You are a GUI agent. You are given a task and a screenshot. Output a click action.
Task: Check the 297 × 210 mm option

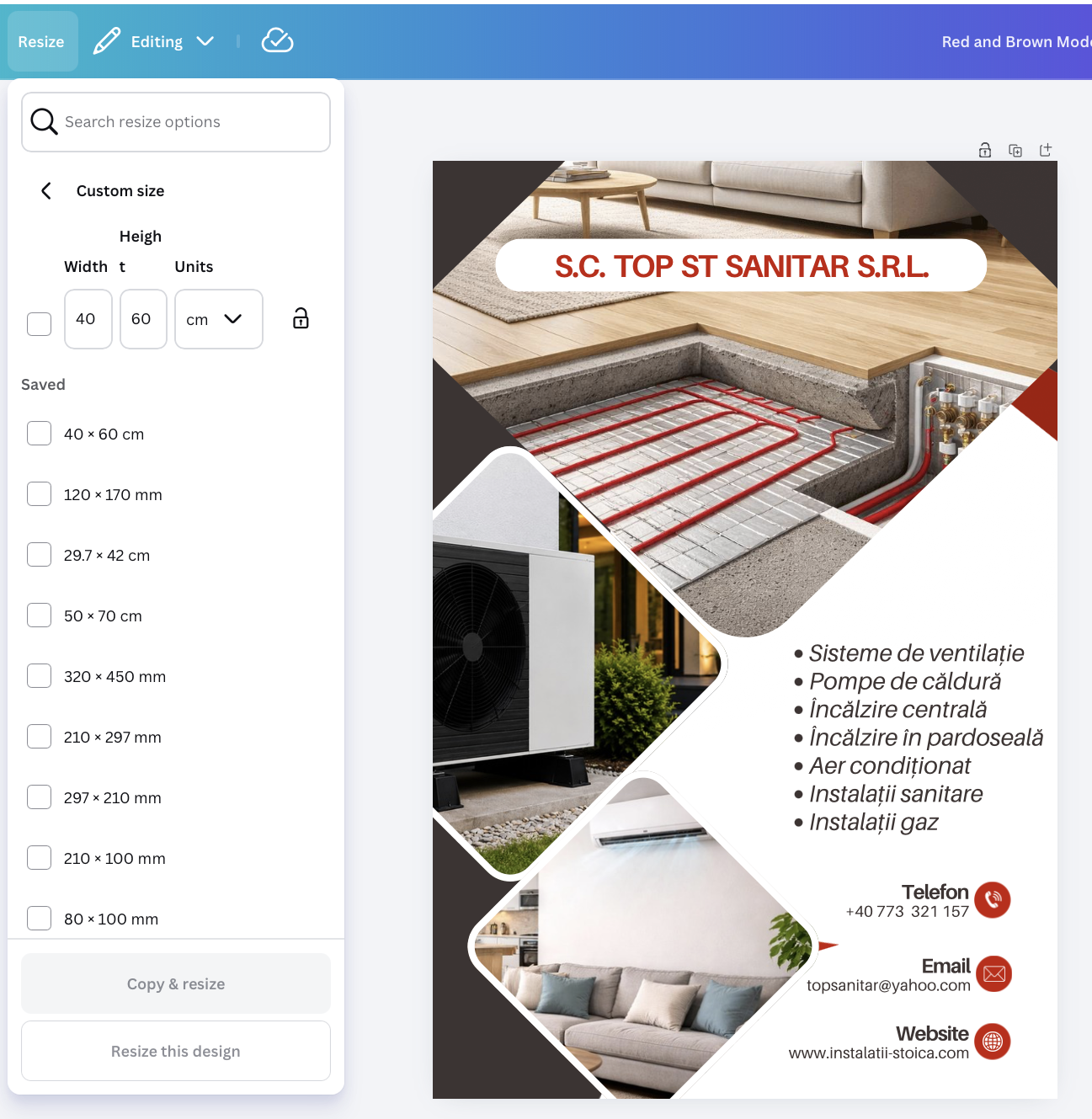coord(39,797)
